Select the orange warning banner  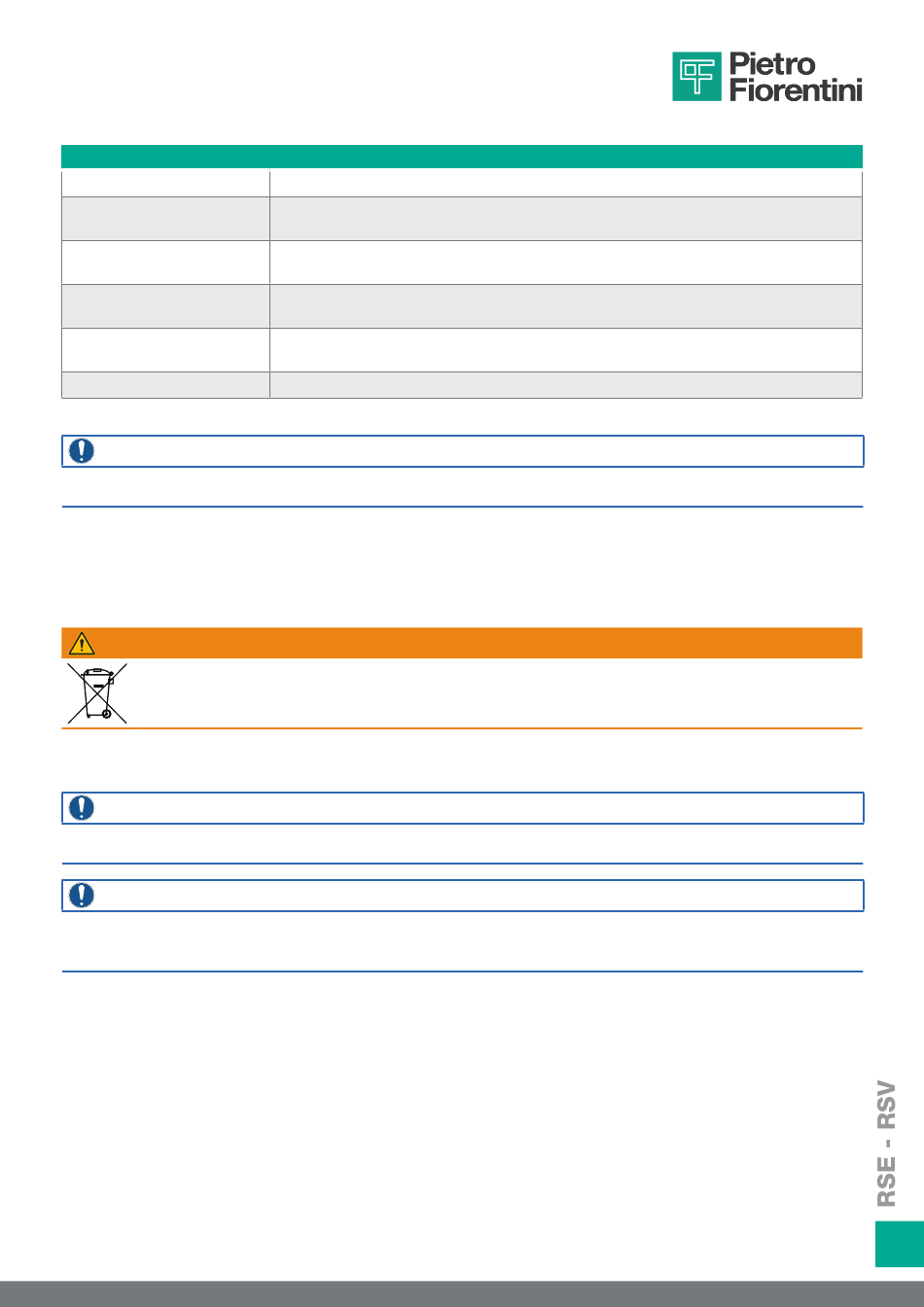(462, 643)
